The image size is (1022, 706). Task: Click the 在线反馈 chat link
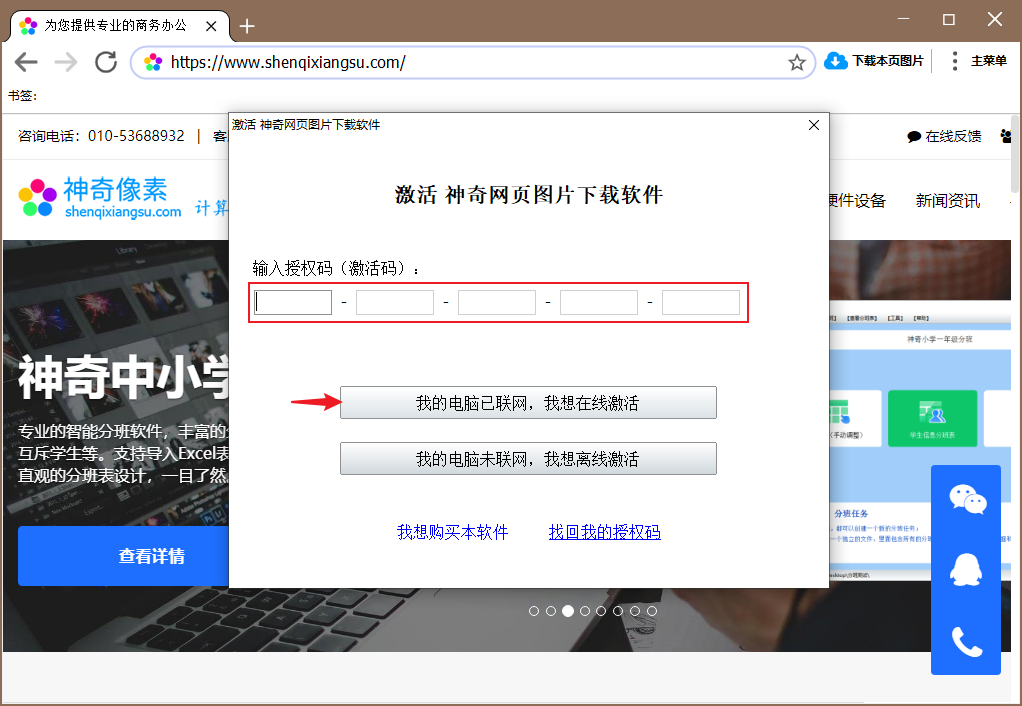coord(944,136)
